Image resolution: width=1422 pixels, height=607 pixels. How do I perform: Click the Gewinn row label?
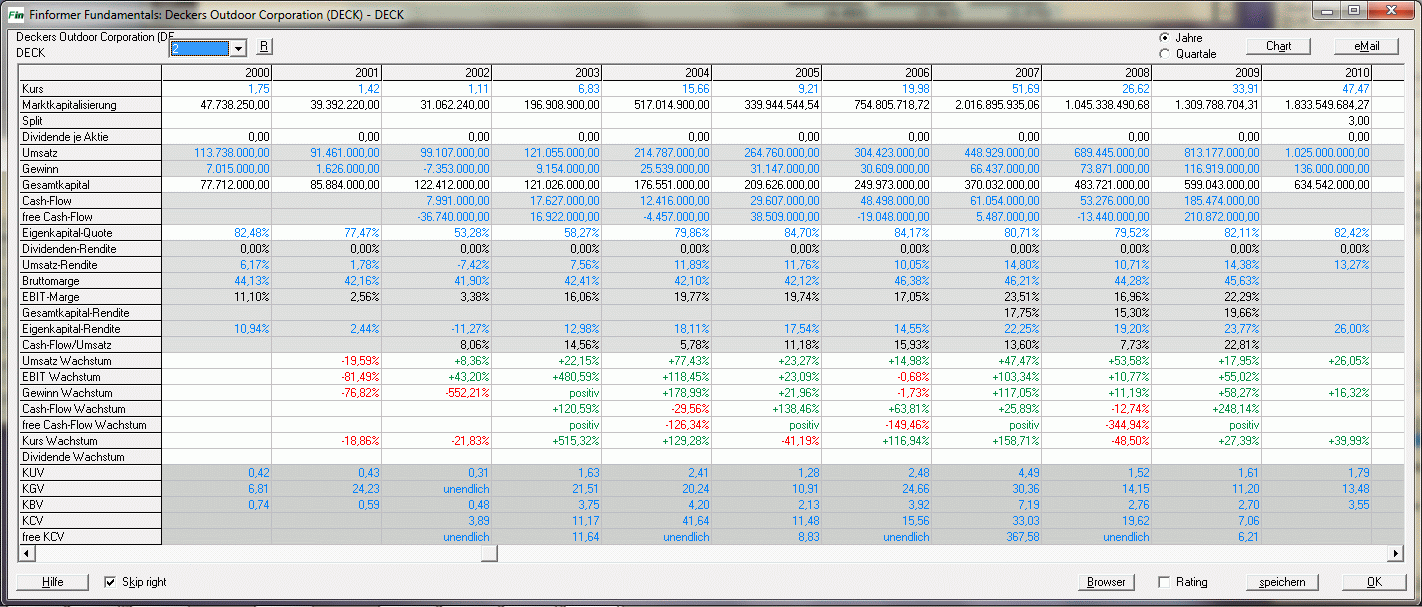pos(90,169)
